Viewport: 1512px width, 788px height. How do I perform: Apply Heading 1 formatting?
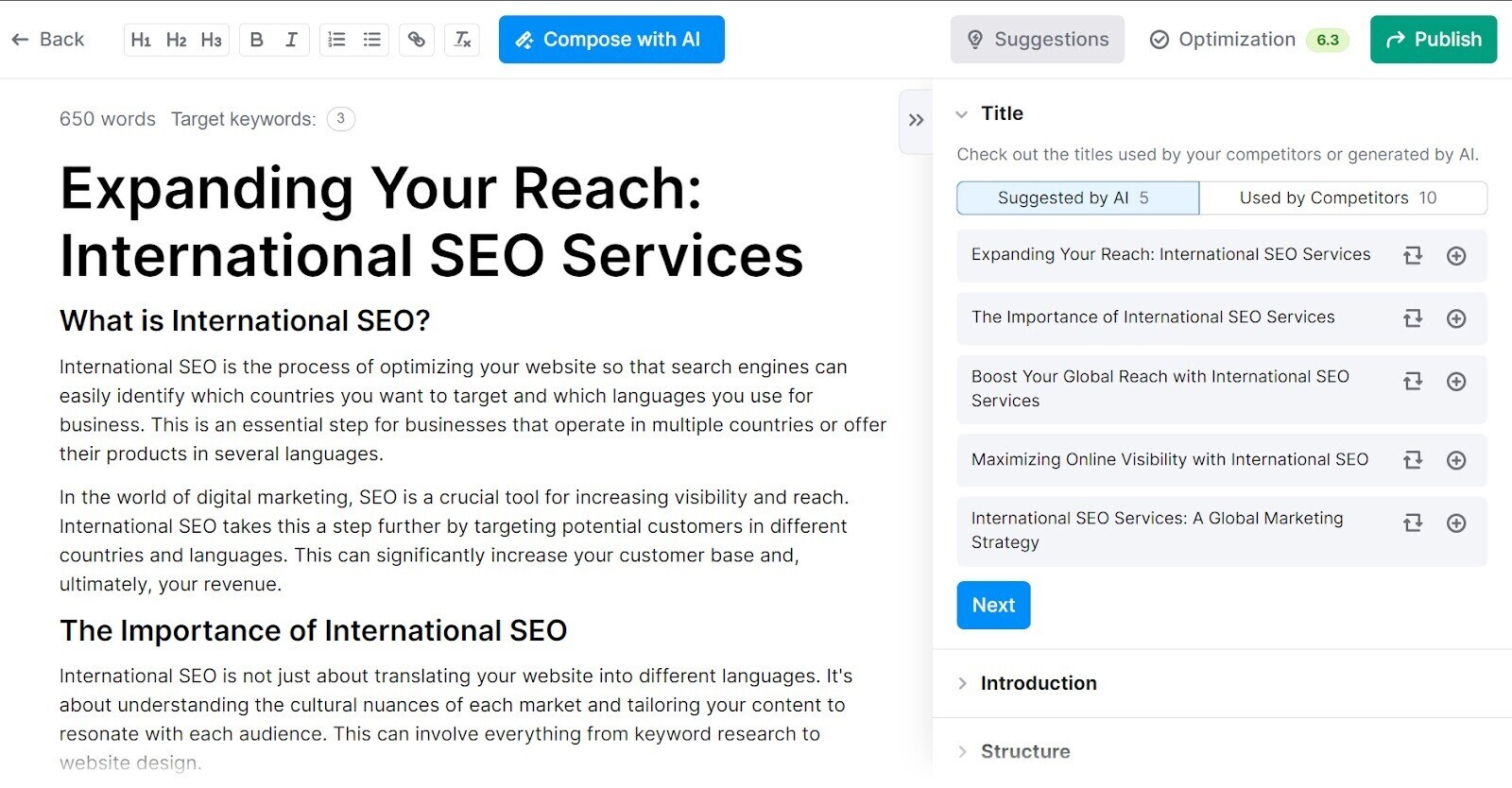click(141, 40)
